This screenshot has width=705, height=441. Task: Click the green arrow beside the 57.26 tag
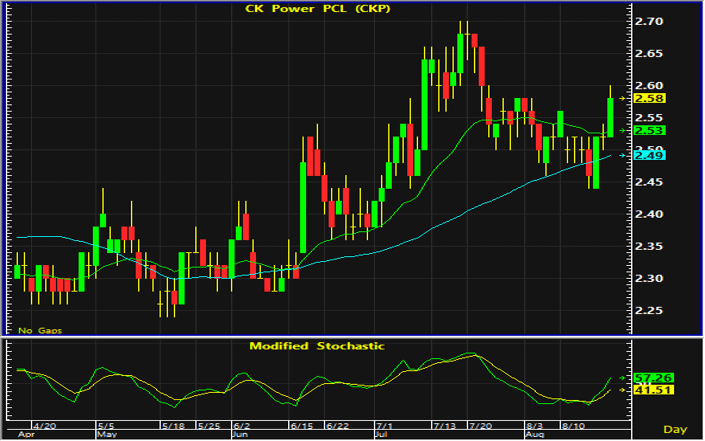pos(623,378)
